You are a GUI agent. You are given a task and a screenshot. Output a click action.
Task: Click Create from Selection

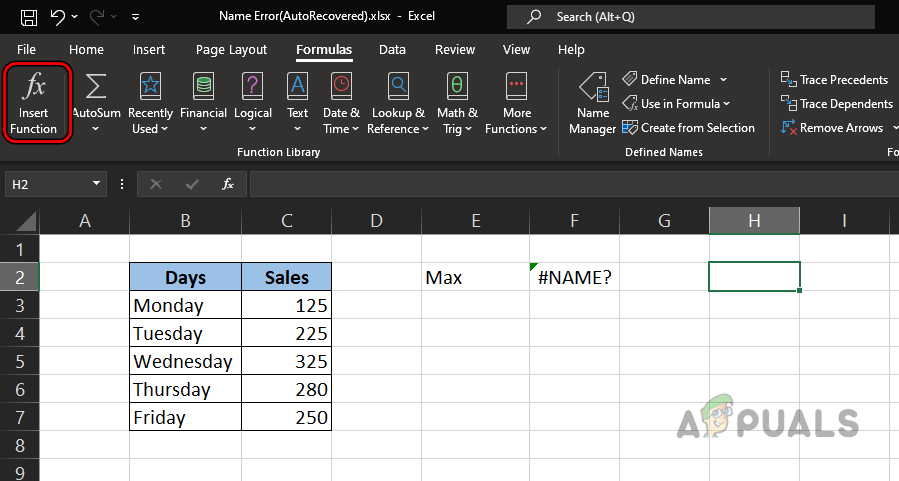[689, 128]
